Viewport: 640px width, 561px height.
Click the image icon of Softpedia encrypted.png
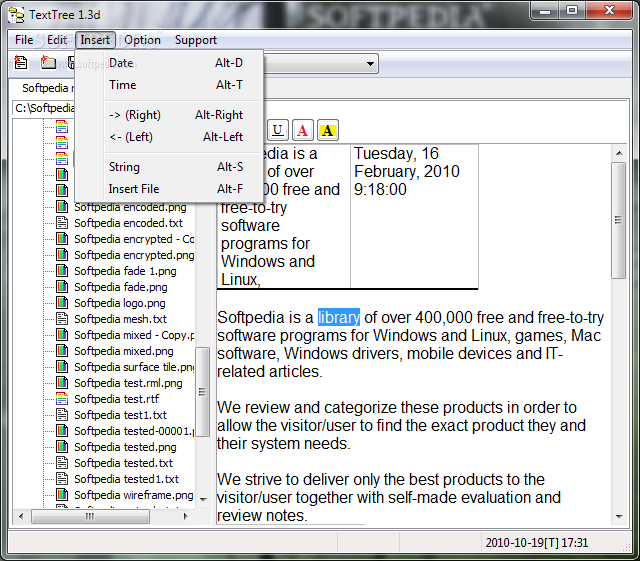pos(62,254)
